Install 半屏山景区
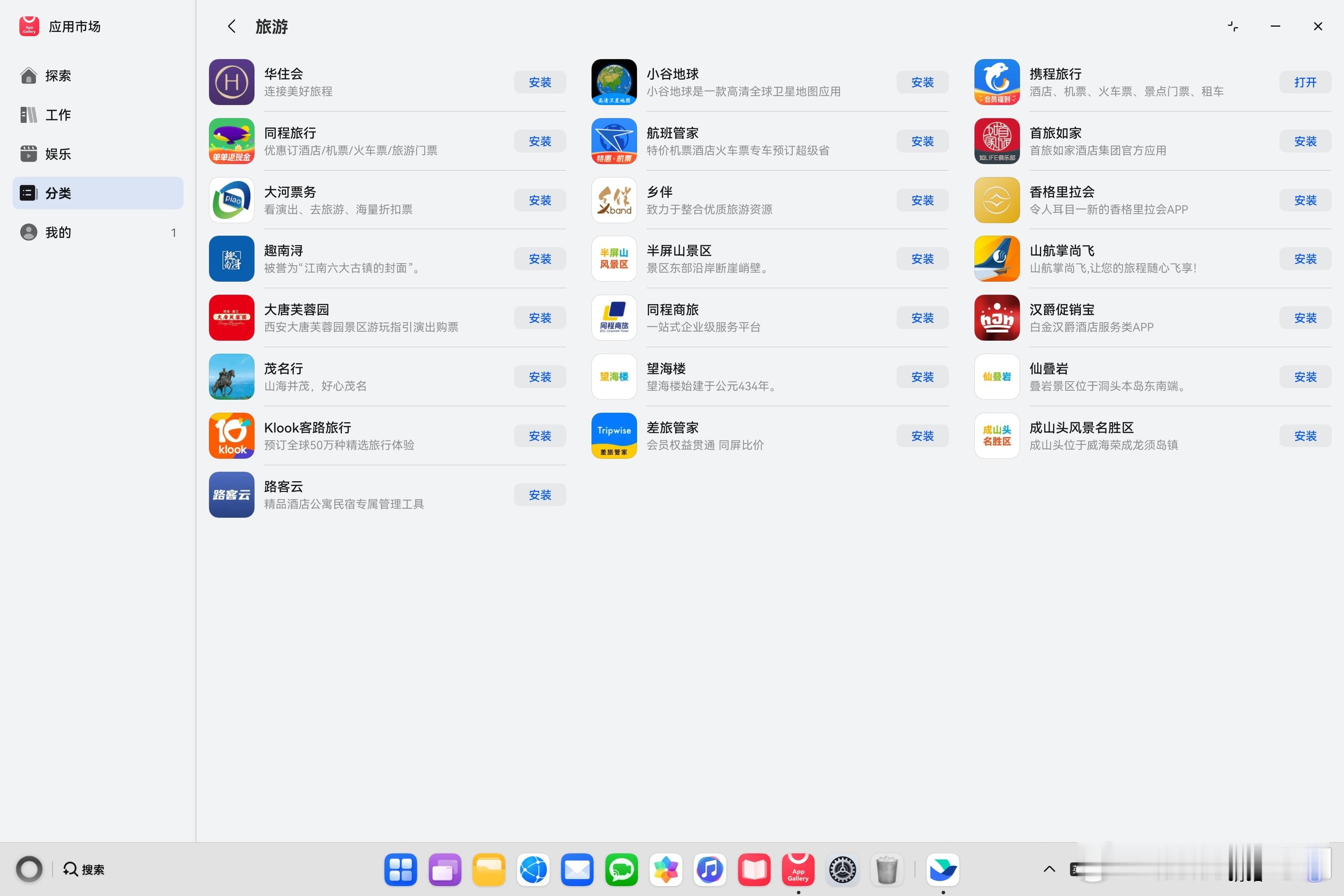Image resolution: width=1344 pixels, height=896 pixels. (922, 259)
